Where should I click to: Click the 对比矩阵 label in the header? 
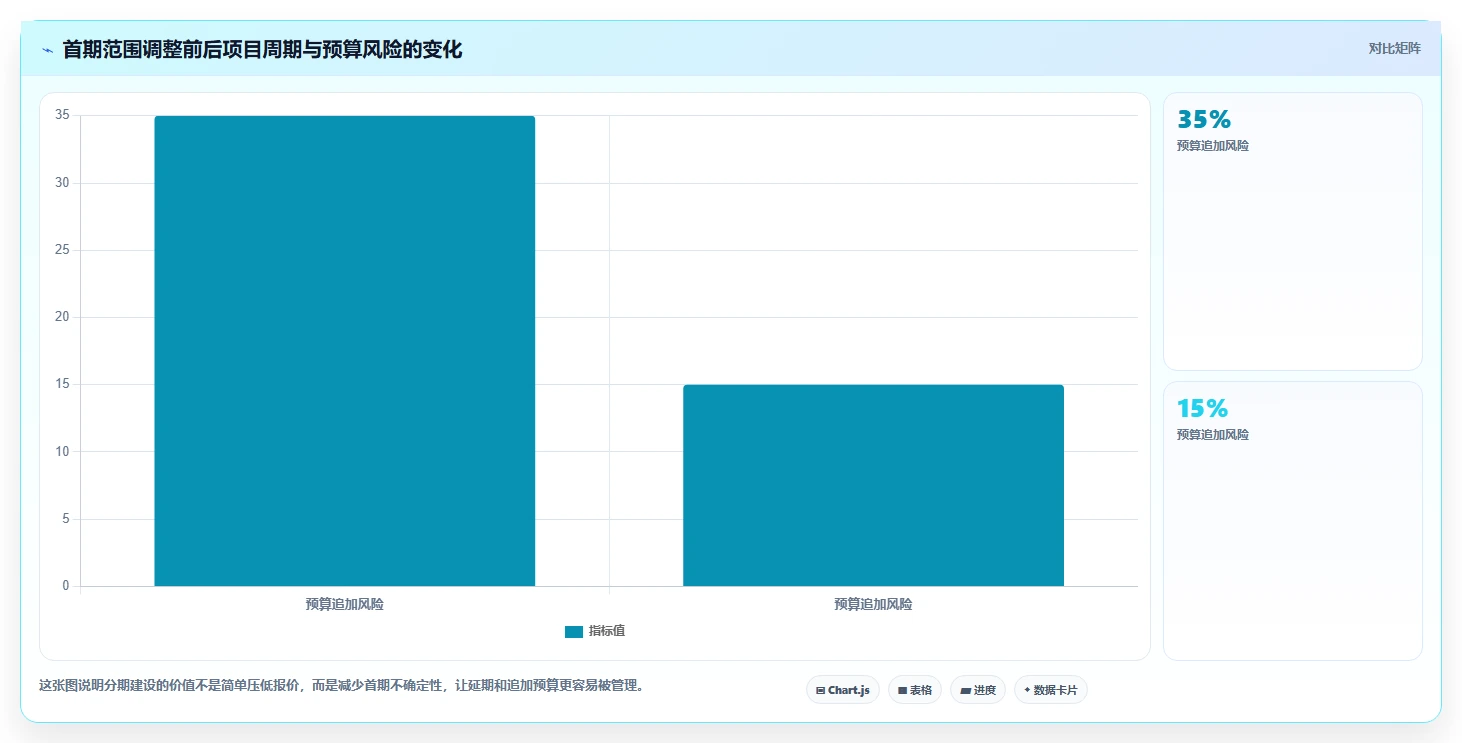(1395, 48)
